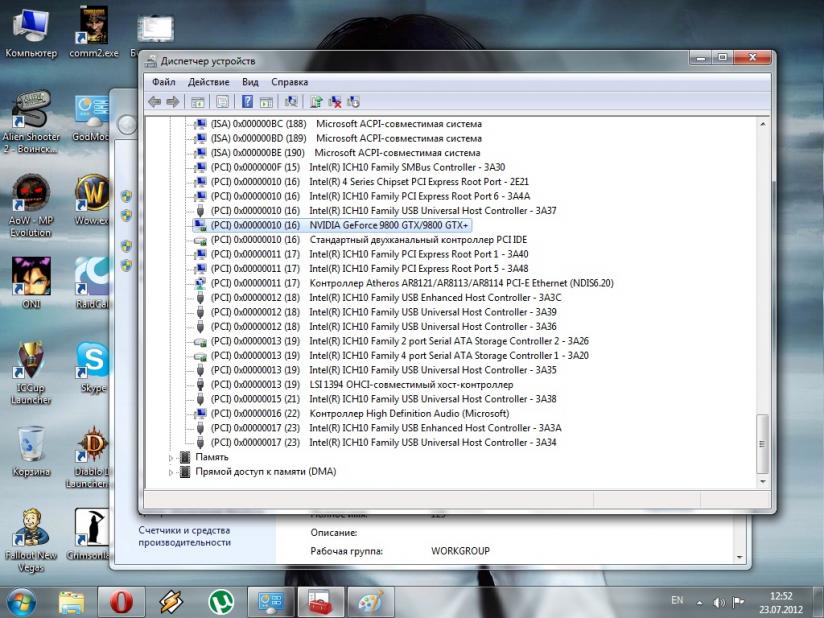824x618 pixels.
Task: Click Счетчики и средства производительности link
Action: (x=184, y=536)
